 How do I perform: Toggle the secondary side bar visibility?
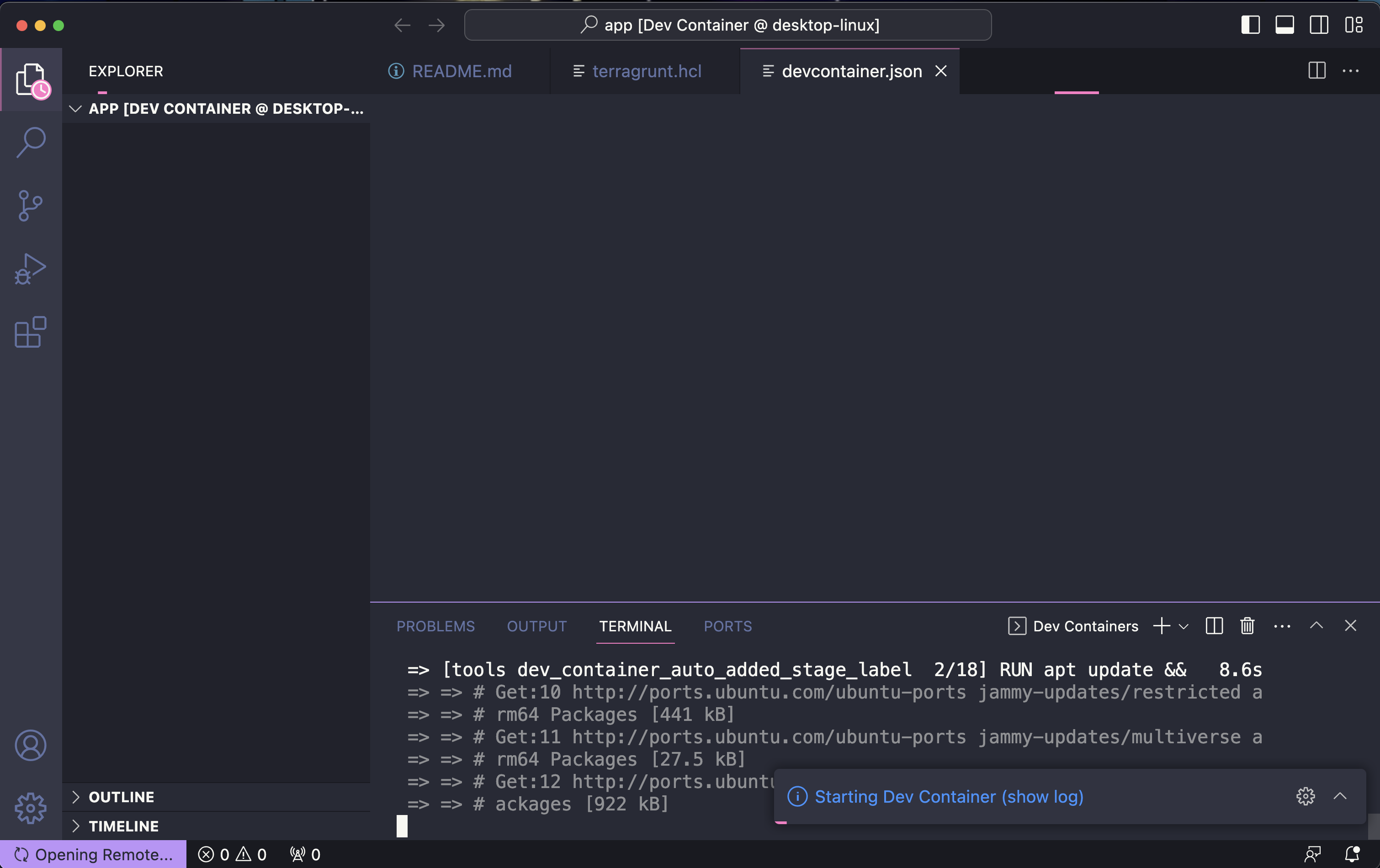tap(1319, 25)
